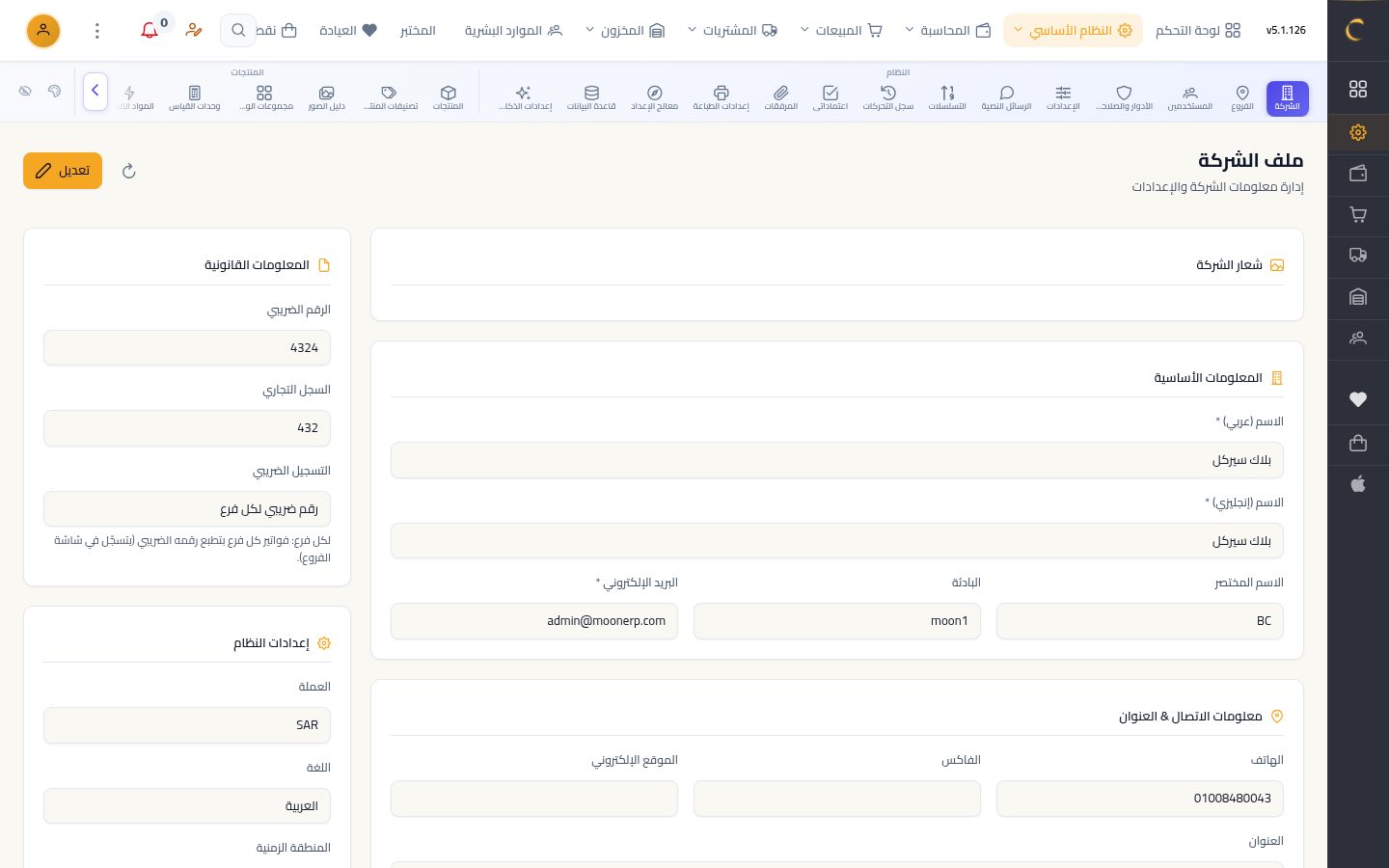This screenshot has height=868, width=1389.
Task: Open الرسائل النصية (SMS) icon
Action: point(1006,98)
